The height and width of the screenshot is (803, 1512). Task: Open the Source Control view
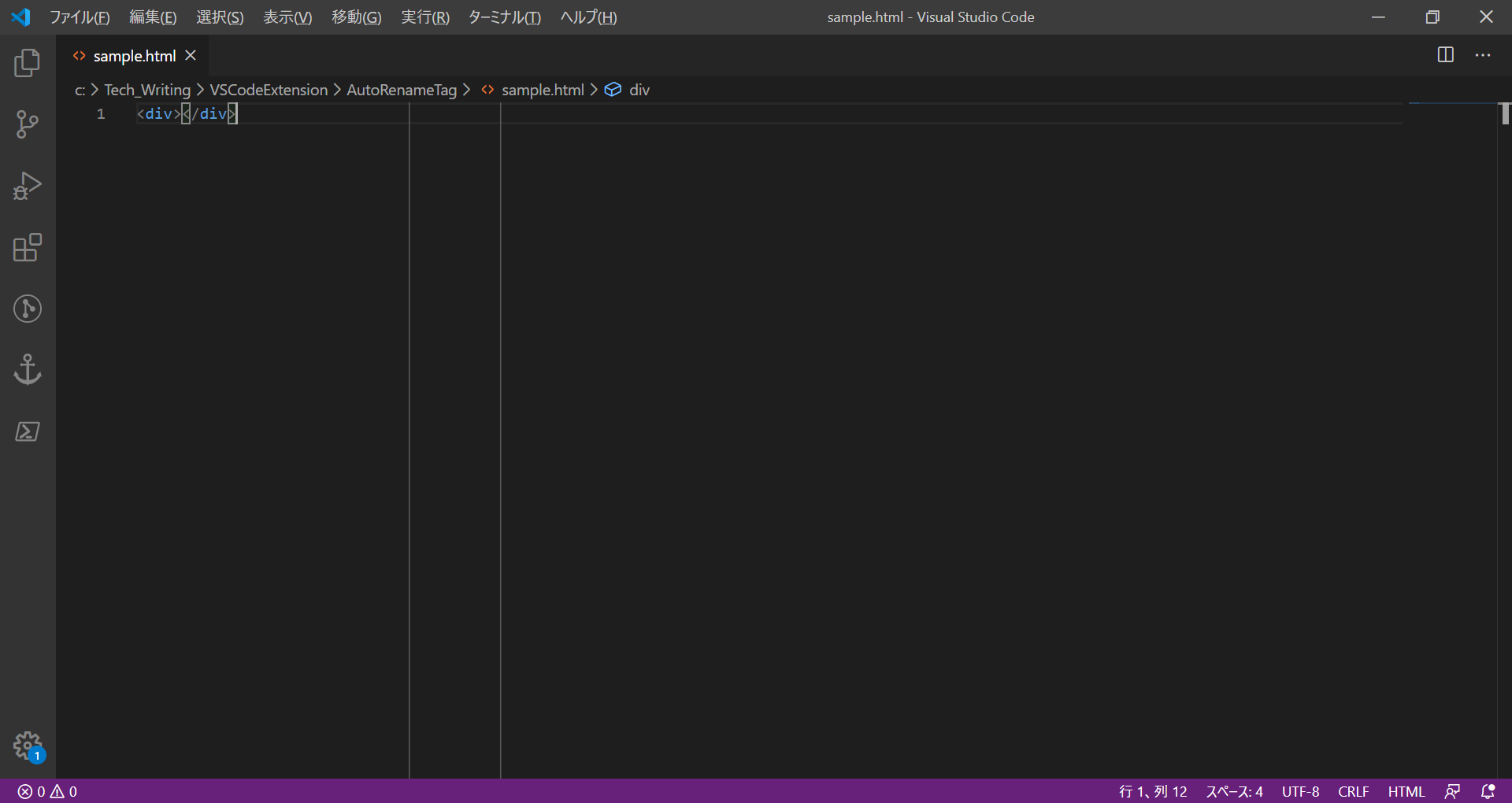tap(28, 124)
